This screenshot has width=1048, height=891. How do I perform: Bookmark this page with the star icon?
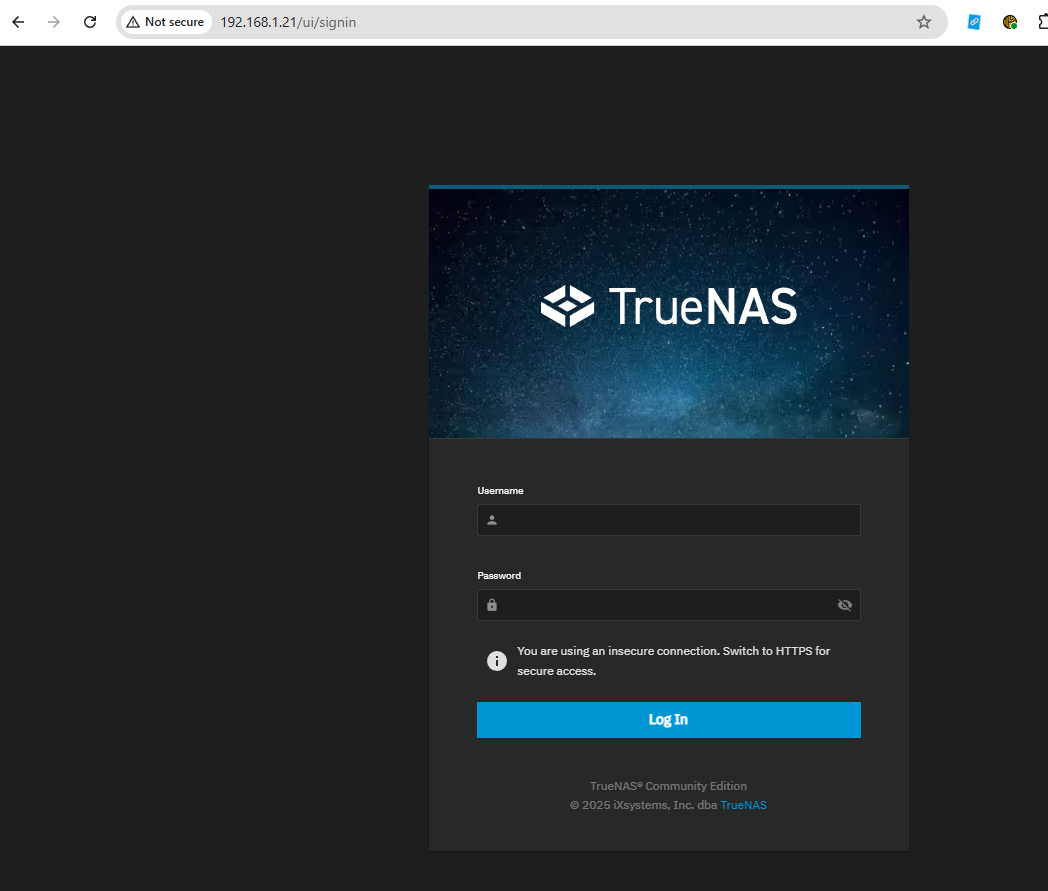click(x=923, y=22)
